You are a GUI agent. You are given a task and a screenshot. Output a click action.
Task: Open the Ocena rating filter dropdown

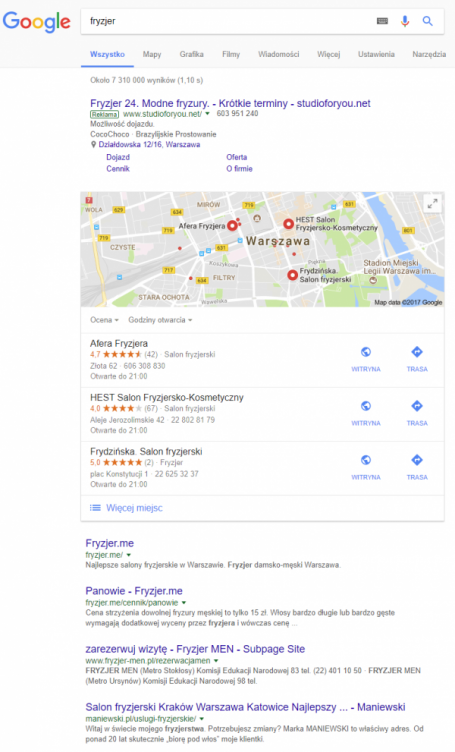coord(104,320)
